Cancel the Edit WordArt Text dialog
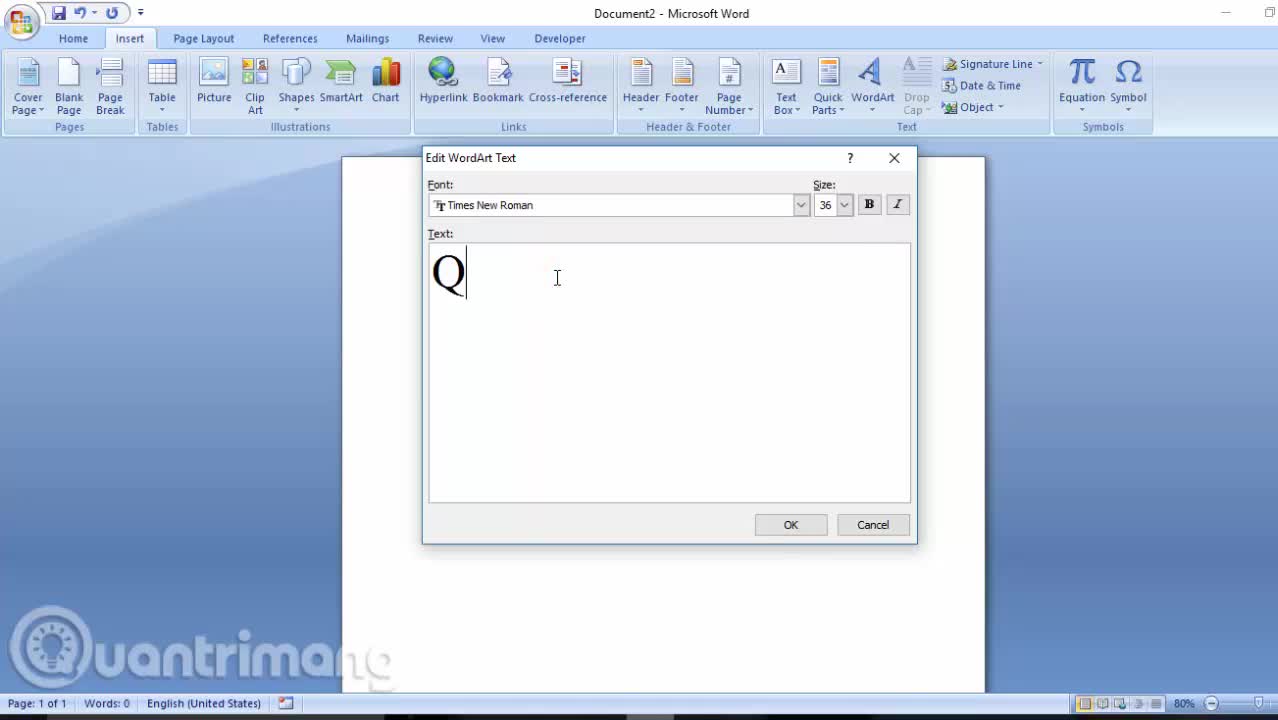This screenshot has height=720, width=1278. 873,525
